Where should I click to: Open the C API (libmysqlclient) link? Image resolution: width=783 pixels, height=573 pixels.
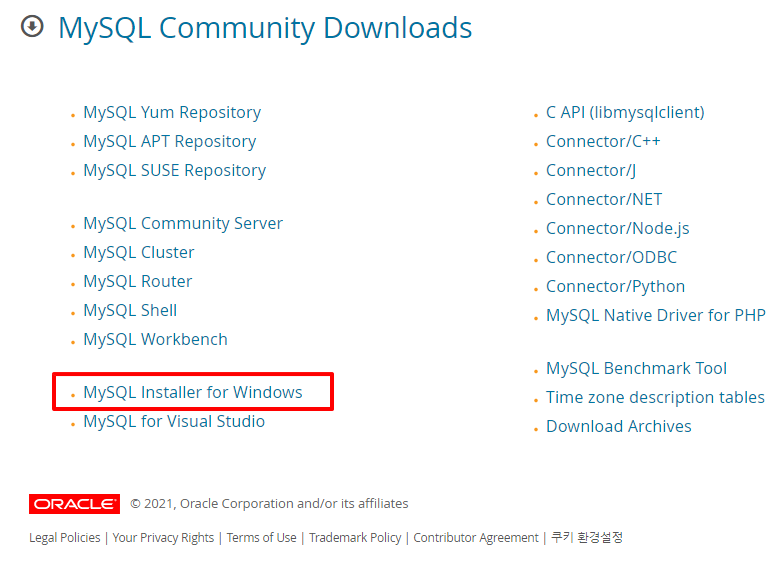pos(625,112)
